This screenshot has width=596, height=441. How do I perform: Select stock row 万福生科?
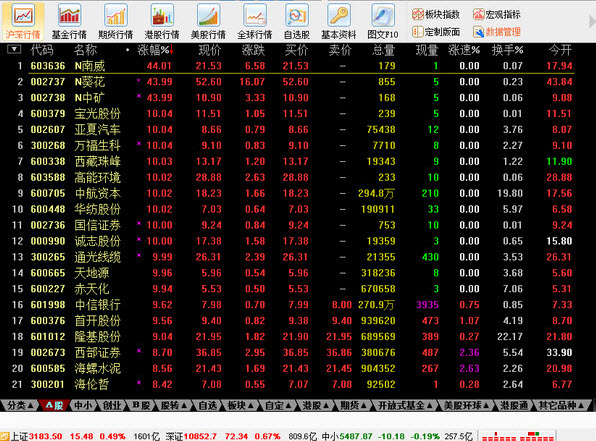(x=291, y=146)
